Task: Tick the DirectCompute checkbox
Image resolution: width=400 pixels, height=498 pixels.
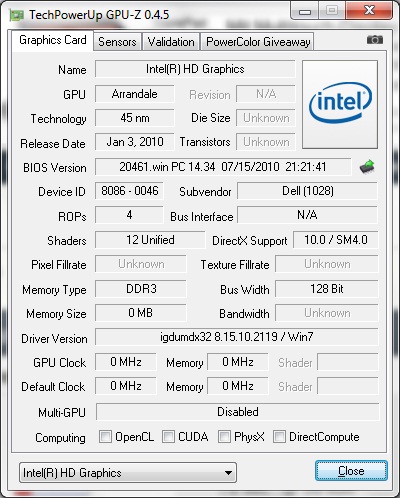Action: 279,436
